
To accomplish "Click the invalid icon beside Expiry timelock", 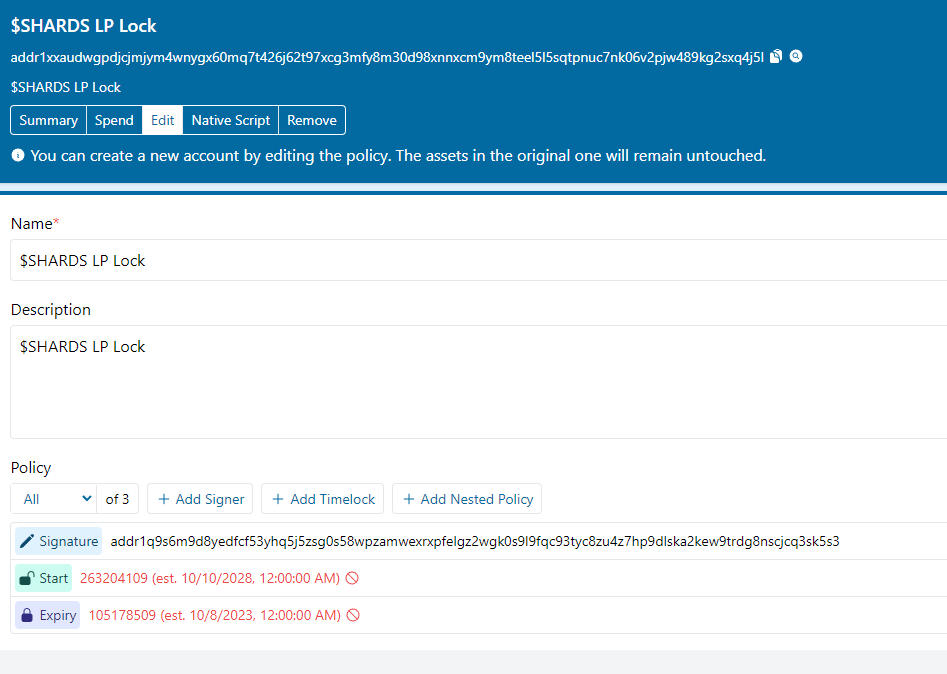I will tap(353, 615).
